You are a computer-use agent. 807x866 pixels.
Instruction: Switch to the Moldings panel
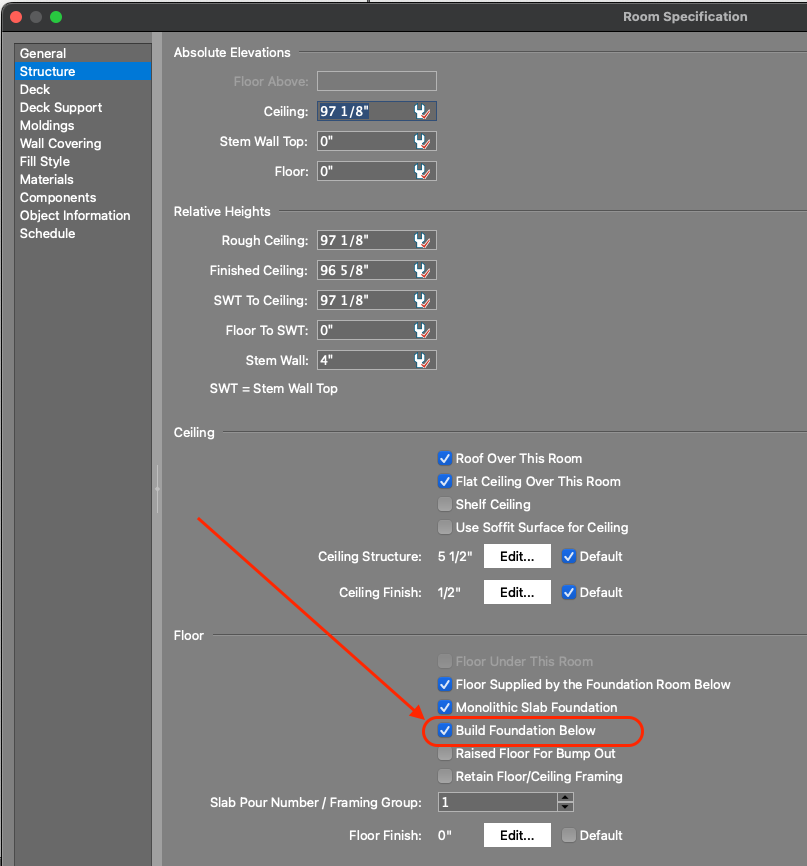pos(47,126)
